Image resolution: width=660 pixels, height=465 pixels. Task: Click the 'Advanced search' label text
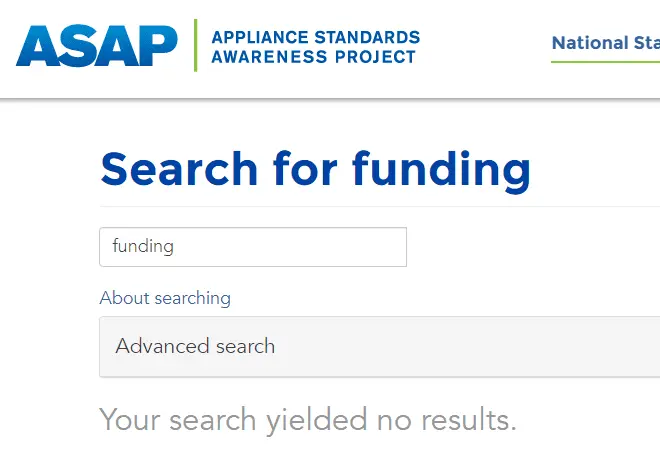click(195, 347)
